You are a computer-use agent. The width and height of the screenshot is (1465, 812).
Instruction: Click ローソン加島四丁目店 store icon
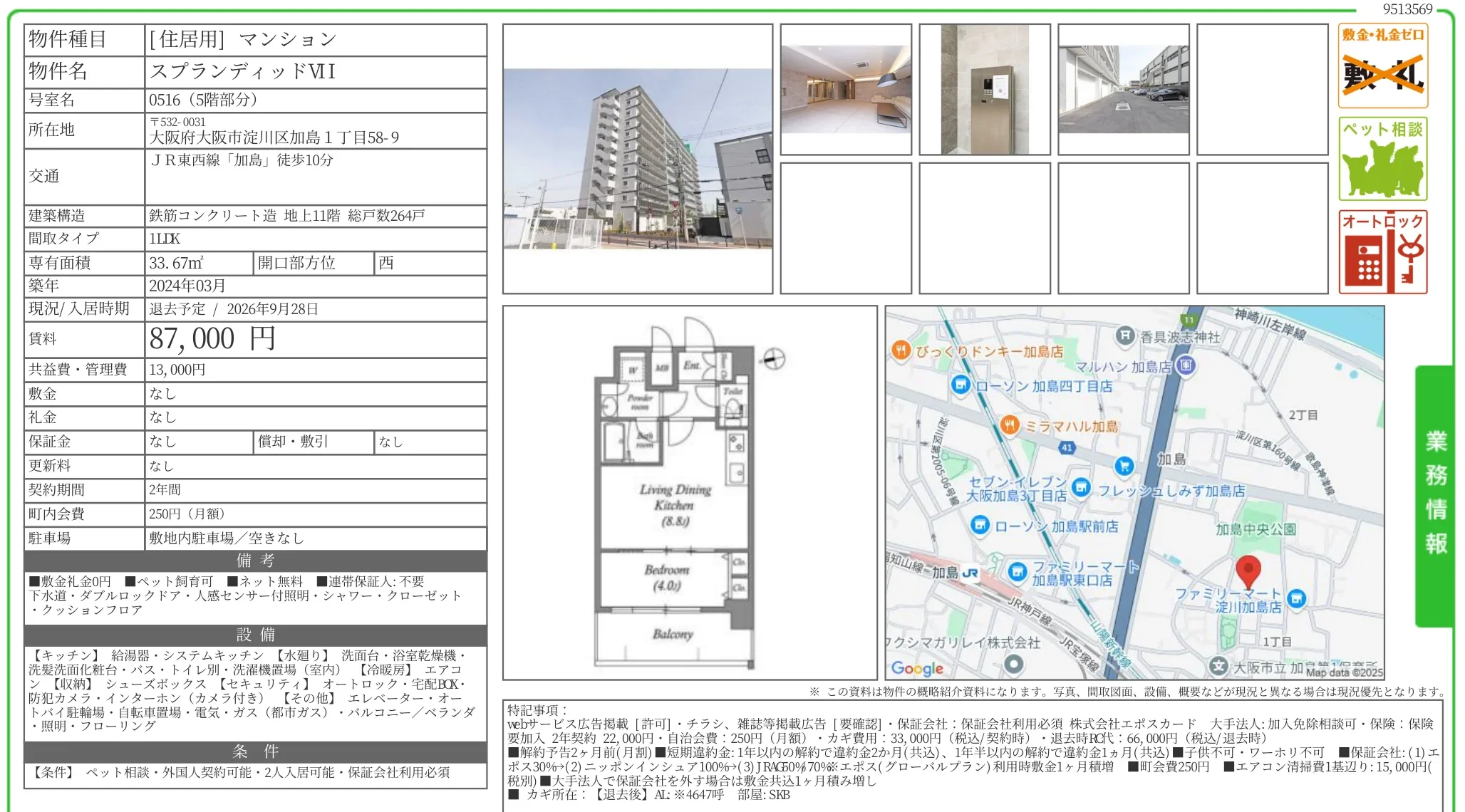coord(961,385)
